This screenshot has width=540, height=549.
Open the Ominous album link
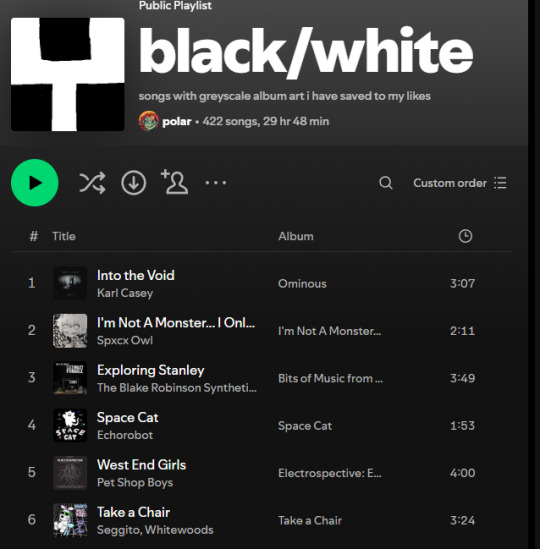point(302,284)
